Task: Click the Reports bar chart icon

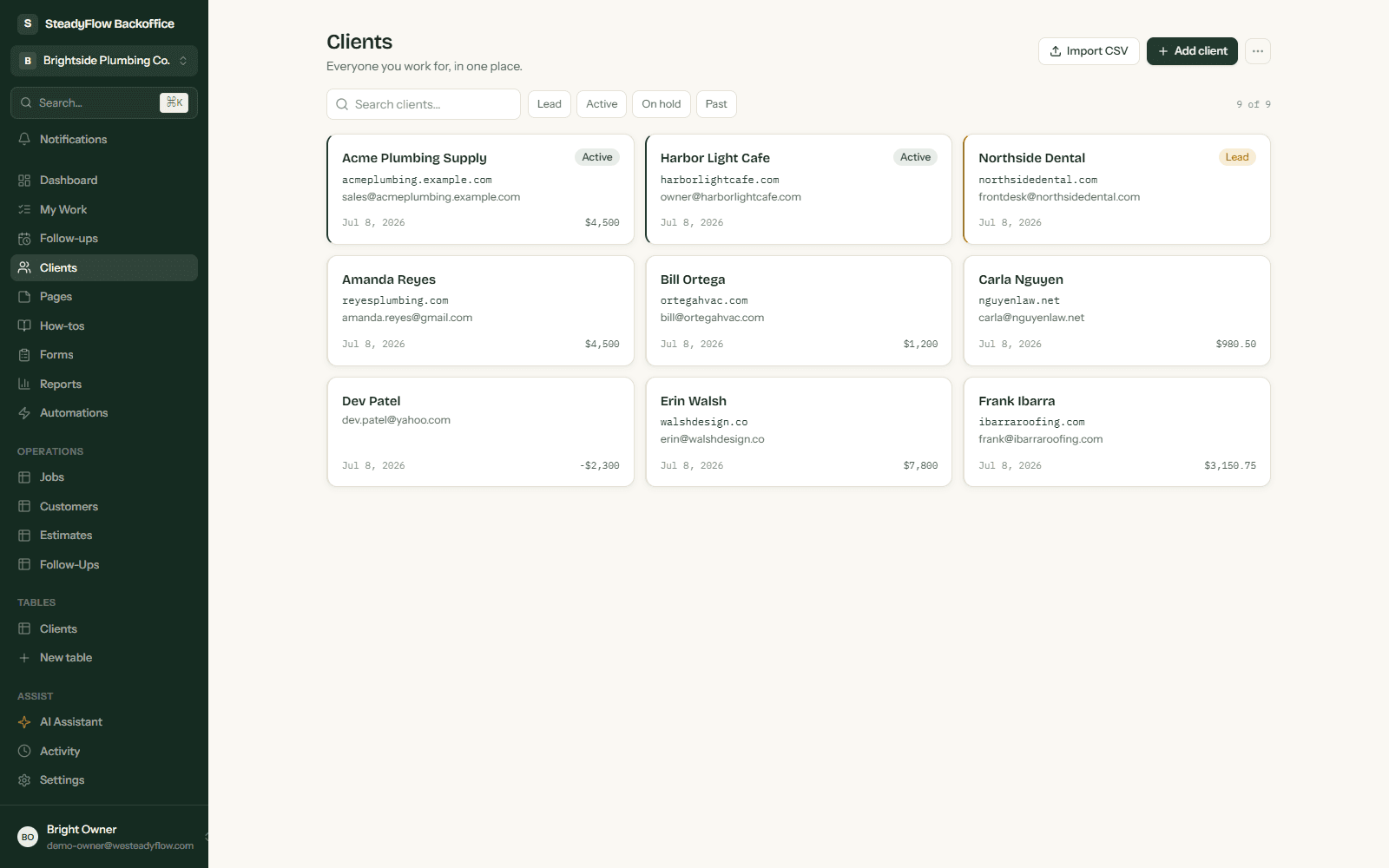Action: [x=24, y=384]
